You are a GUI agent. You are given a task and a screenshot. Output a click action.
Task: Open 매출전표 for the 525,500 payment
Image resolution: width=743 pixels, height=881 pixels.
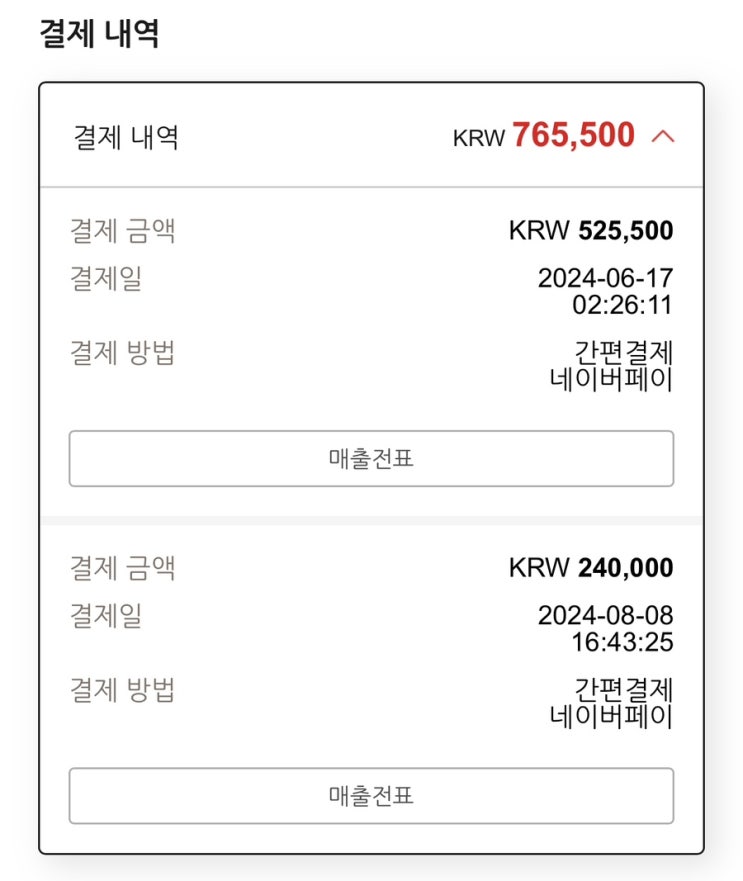pyautogui.click(x=371, y=458)
